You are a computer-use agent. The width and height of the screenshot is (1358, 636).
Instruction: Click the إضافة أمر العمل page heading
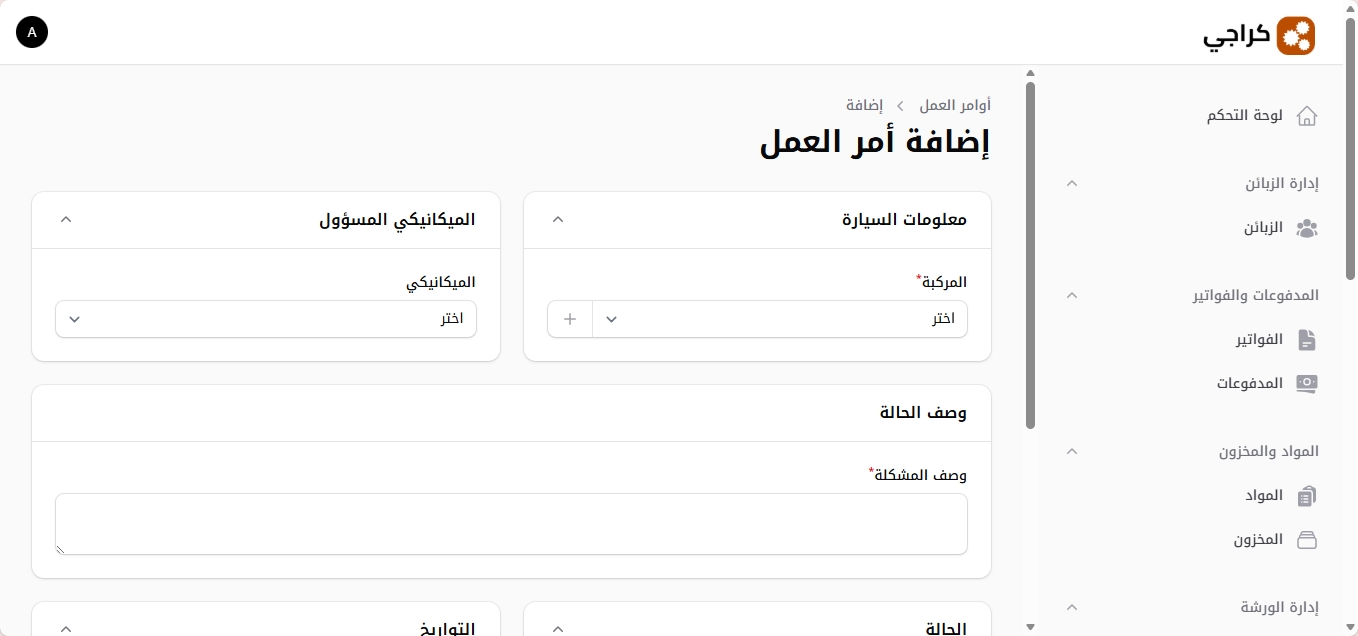pos(875,141)
